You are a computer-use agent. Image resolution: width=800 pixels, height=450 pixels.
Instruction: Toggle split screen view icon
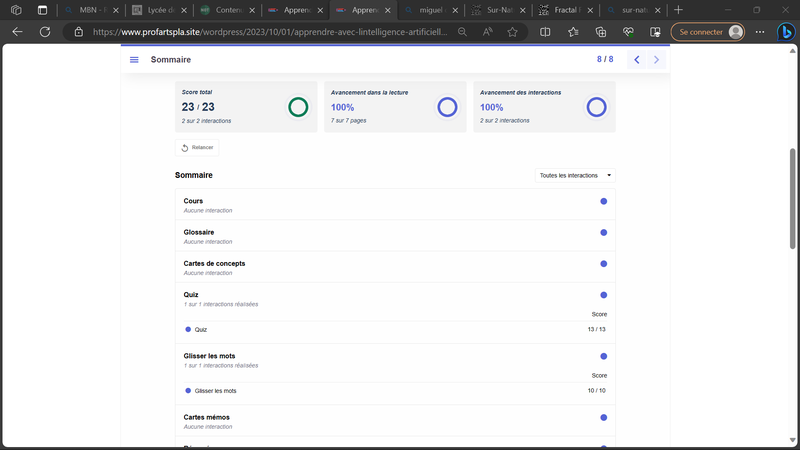tap(545, 32)
